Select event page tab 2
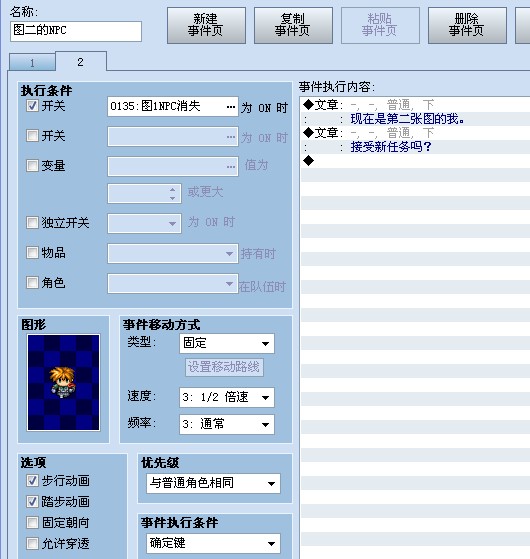This screenshot has height=559, width=530. point(81,62)
